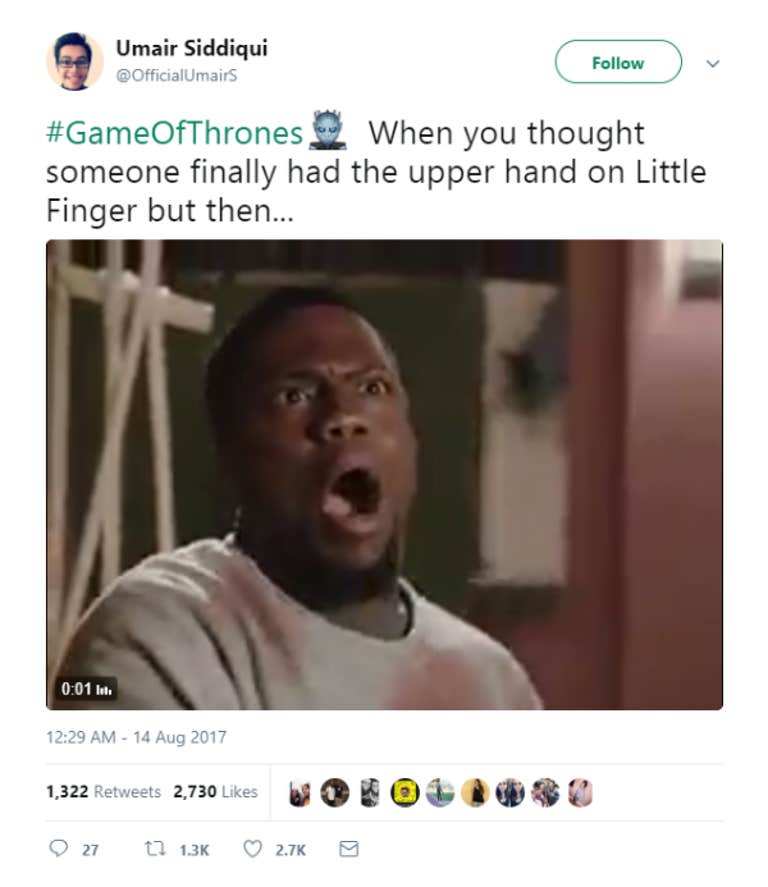Open the 12:29 AM - 14 Aug 2017 timestamp
This screenshot has width=768, height=887.
[136, 737]
